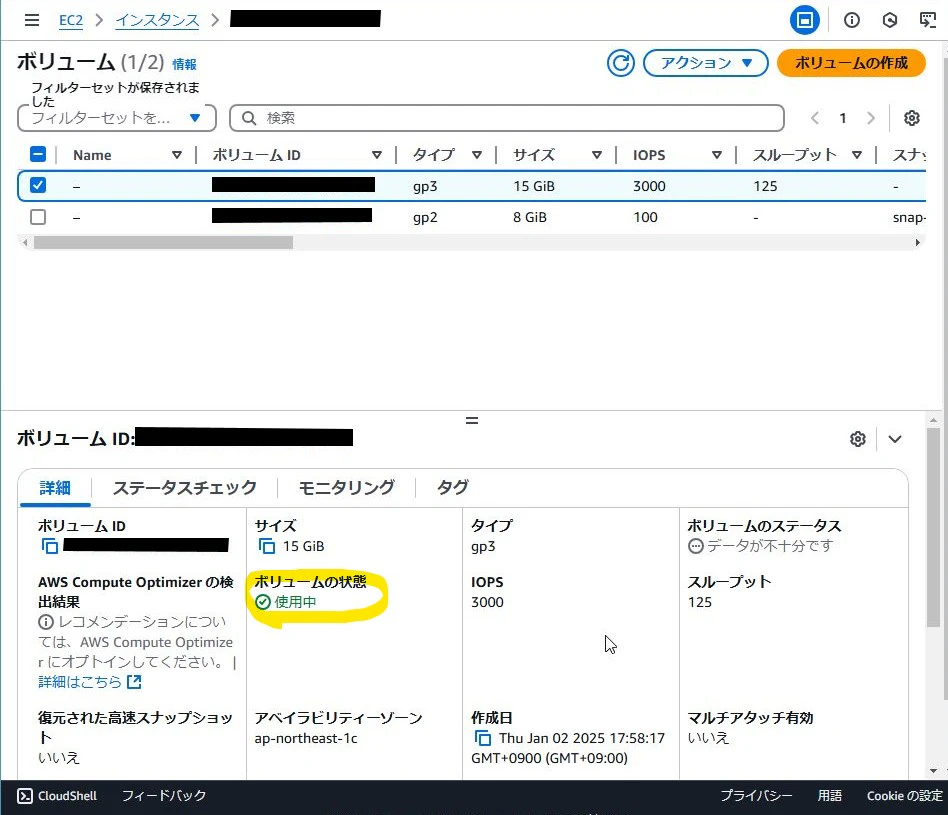Open detail panel preferences gear icon
This screenshot has height=815, width=948.
click(857, 439)
